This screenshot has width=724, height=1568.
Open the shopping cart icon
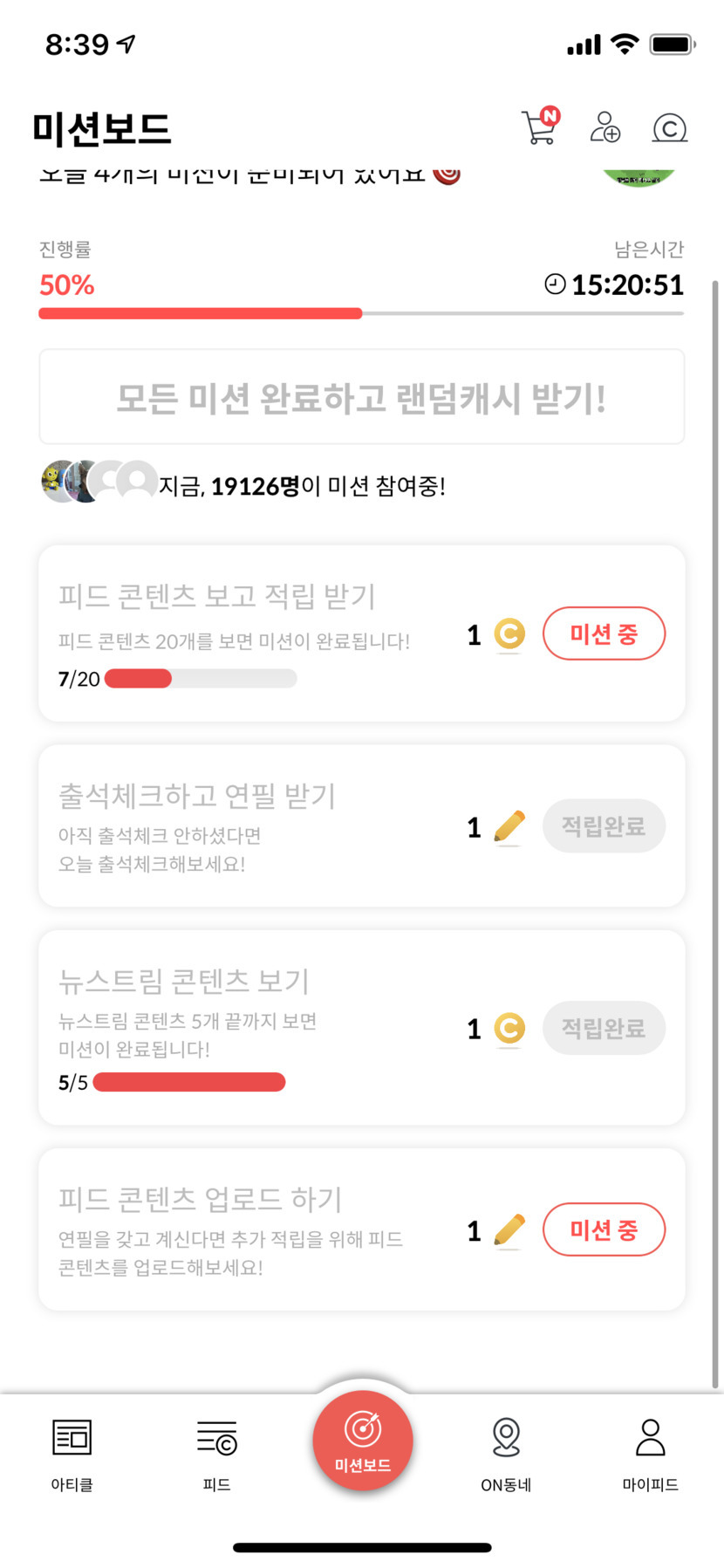(x=539, y=127)
